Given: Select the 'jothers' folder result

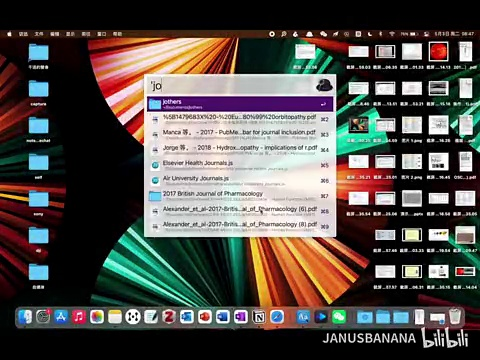Looking at the screenshot, I should pos(240,104).
